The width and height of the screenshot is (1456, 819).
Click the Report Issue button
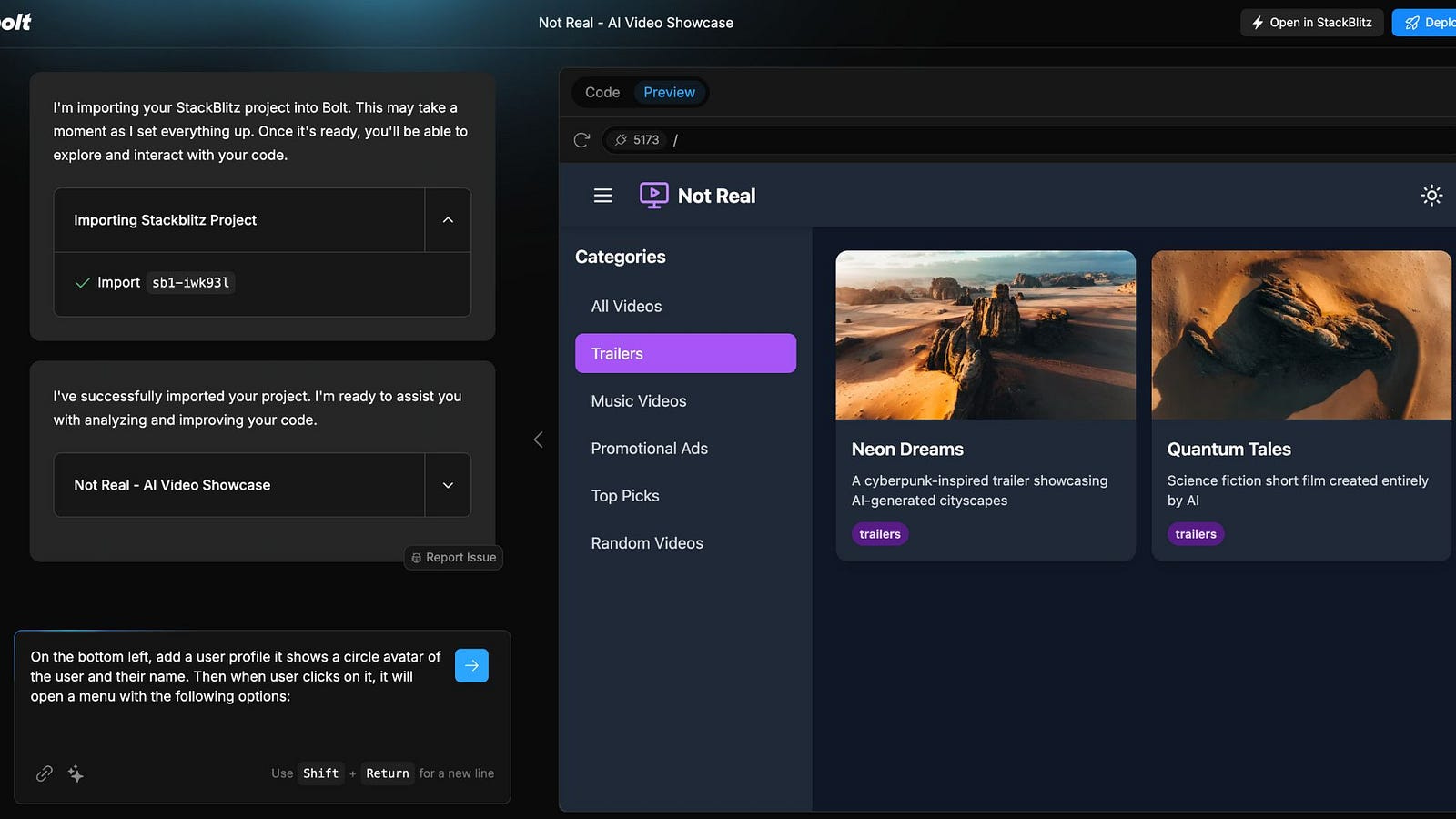pos(453,558)
